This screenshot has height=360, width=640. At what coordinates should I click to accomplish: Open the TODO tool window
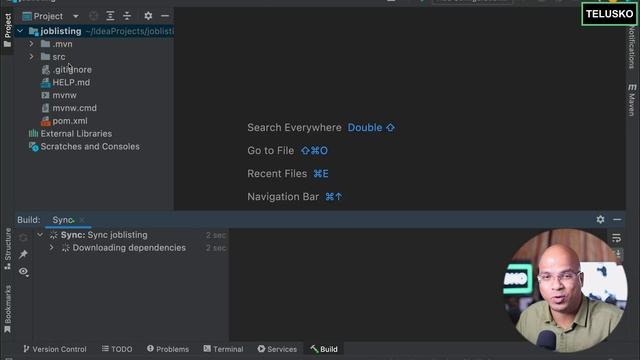pyautogui.click(x=117, y=349)
